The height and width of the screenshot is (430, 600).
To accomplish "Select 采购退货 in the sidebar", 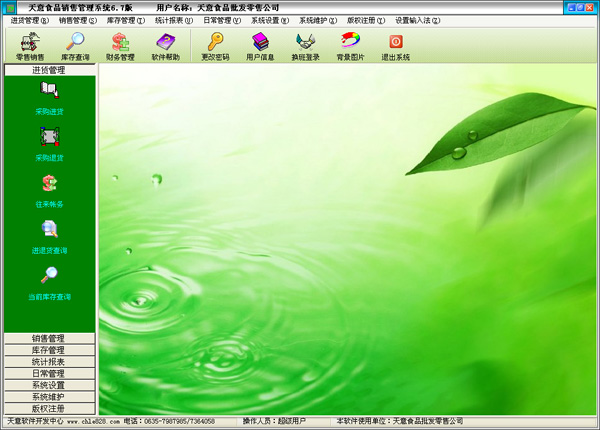I will click(49, 144).
